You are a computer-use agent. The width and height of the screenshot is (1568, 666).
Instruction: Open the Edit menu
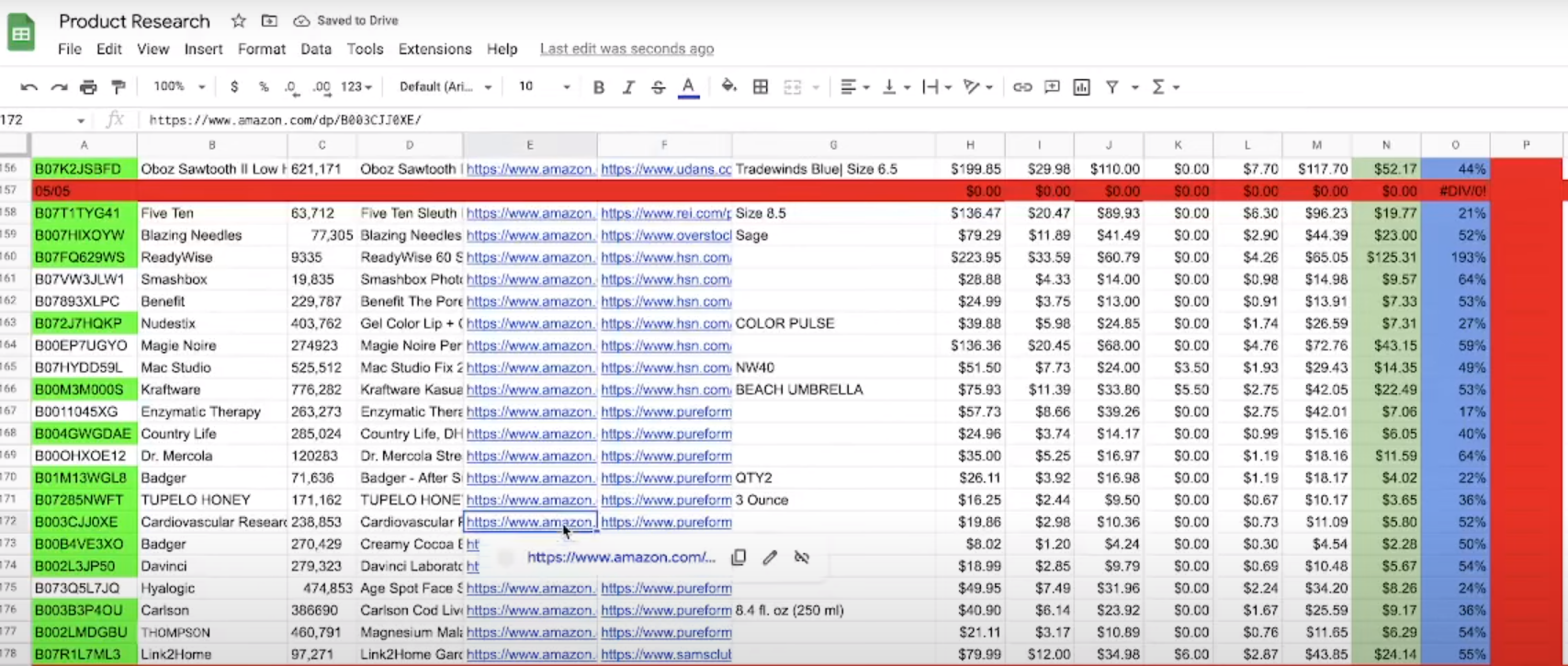tap(109, 49)
